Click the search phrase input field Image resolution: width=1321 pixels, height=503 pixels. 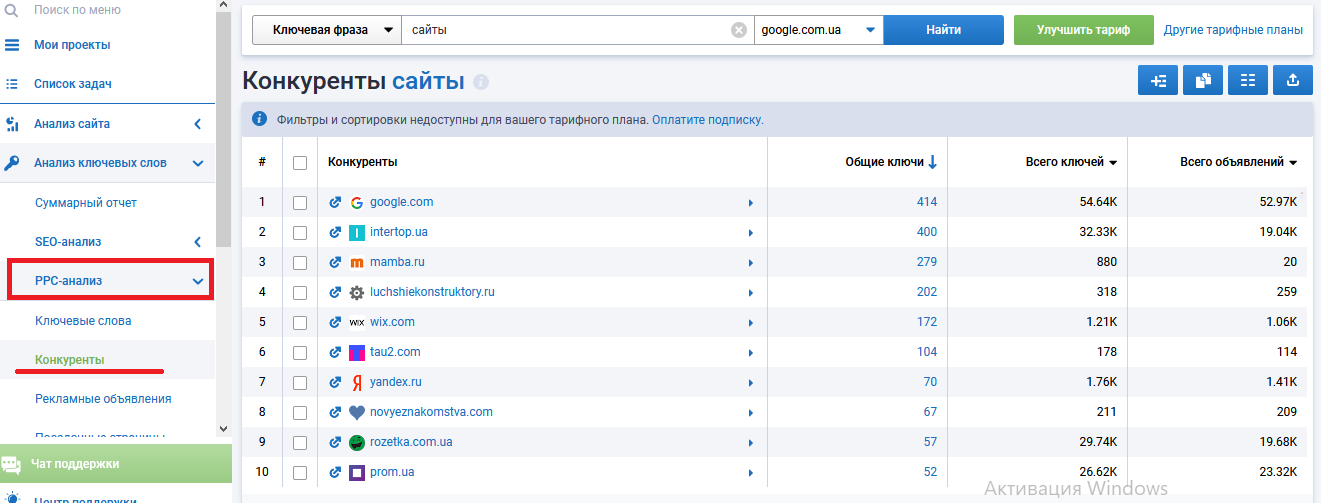click(x=565, y=30)
